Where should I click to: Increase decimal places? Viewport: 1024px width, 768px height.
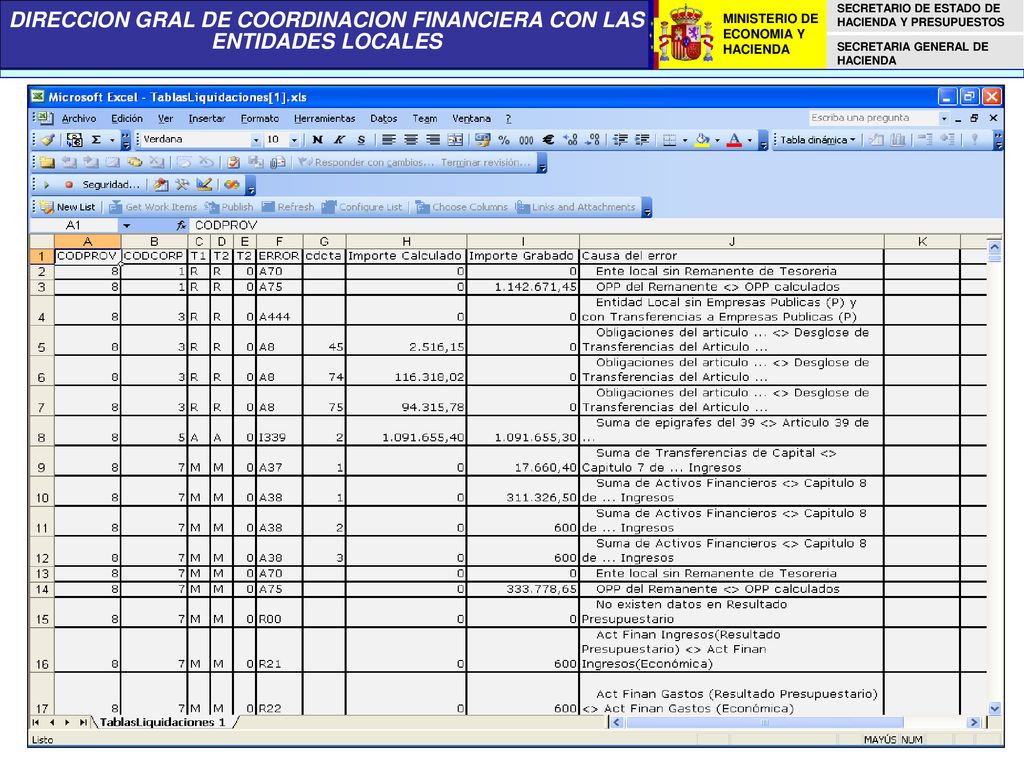coord(571,140)
